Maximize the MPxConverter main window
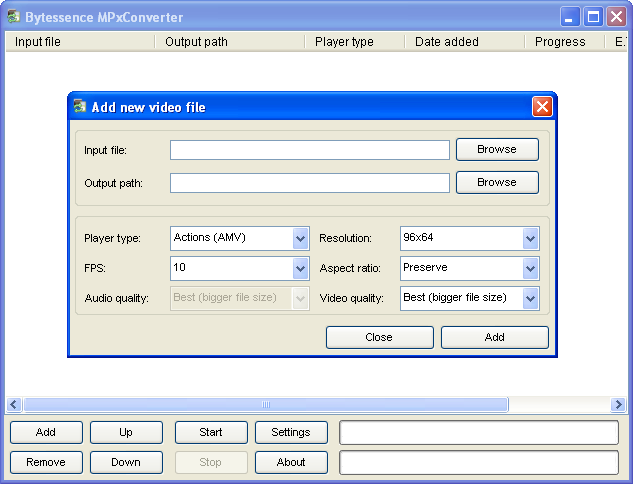 click(593, 17)
